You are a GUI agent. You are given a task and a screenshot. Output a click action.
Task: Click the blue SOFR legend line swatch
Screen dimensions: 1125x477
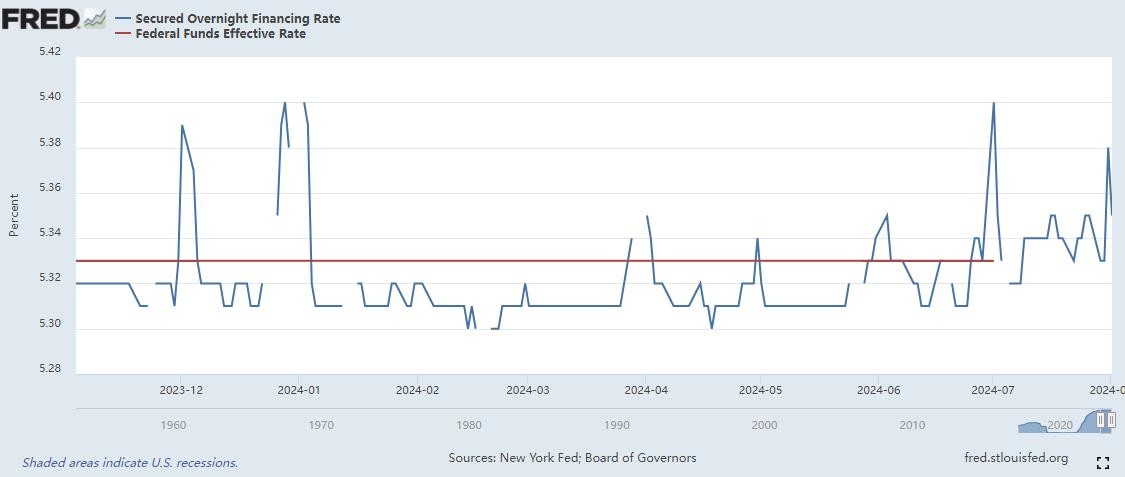[x=123, y=18]
